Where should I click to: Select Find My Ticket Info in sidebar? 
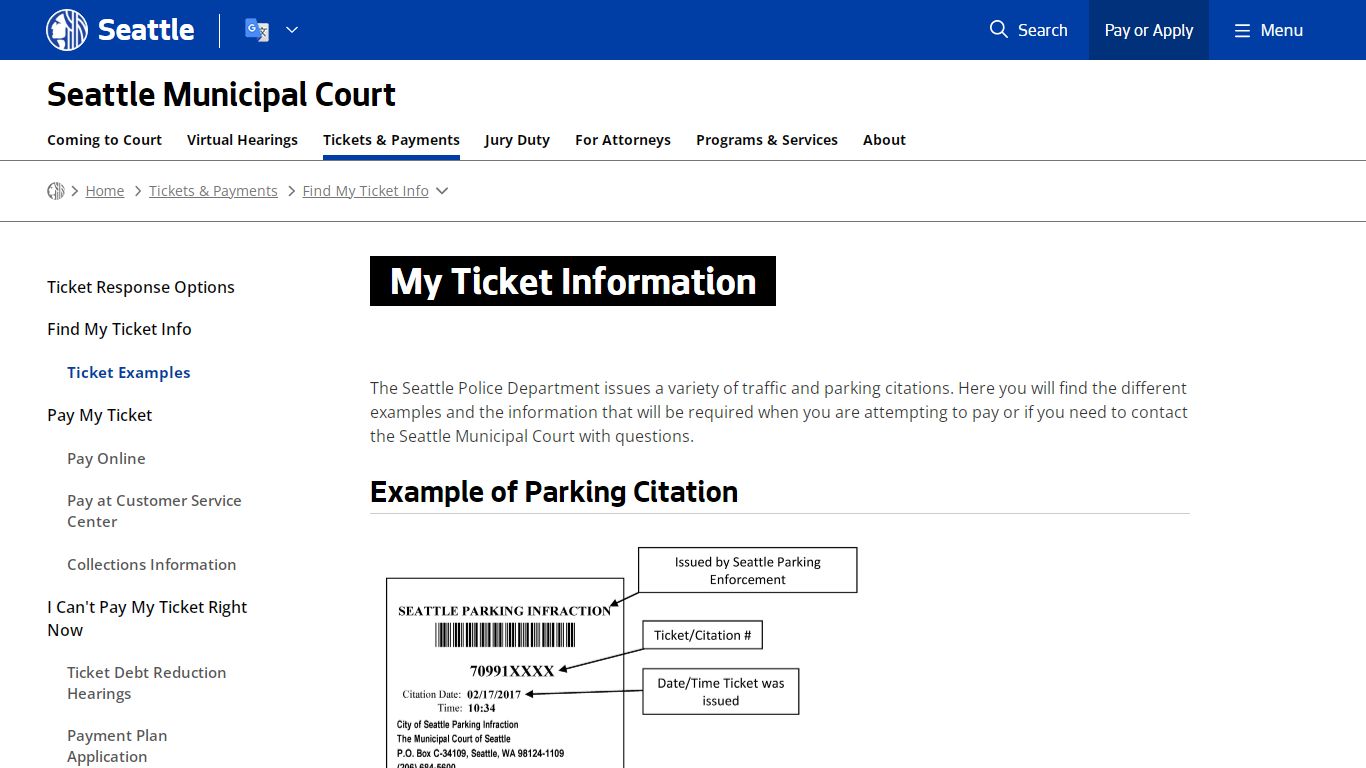(x=119, y=329)
